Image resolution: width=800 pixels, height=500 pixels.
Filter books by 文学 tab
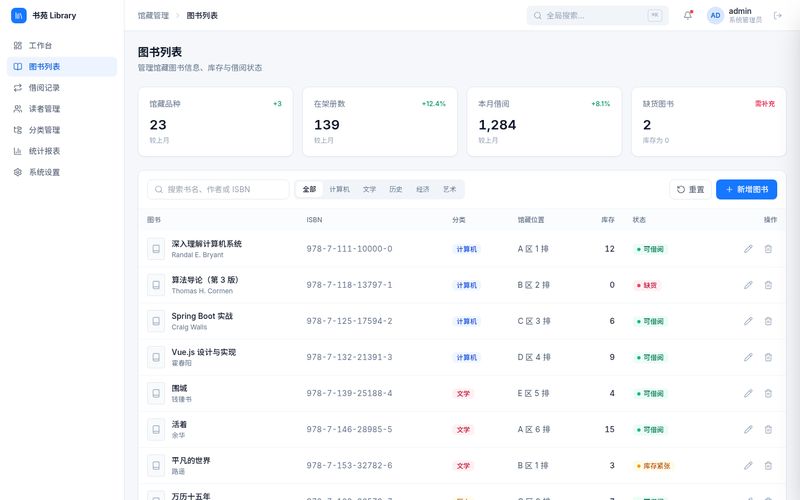click(x=369, y=189)
